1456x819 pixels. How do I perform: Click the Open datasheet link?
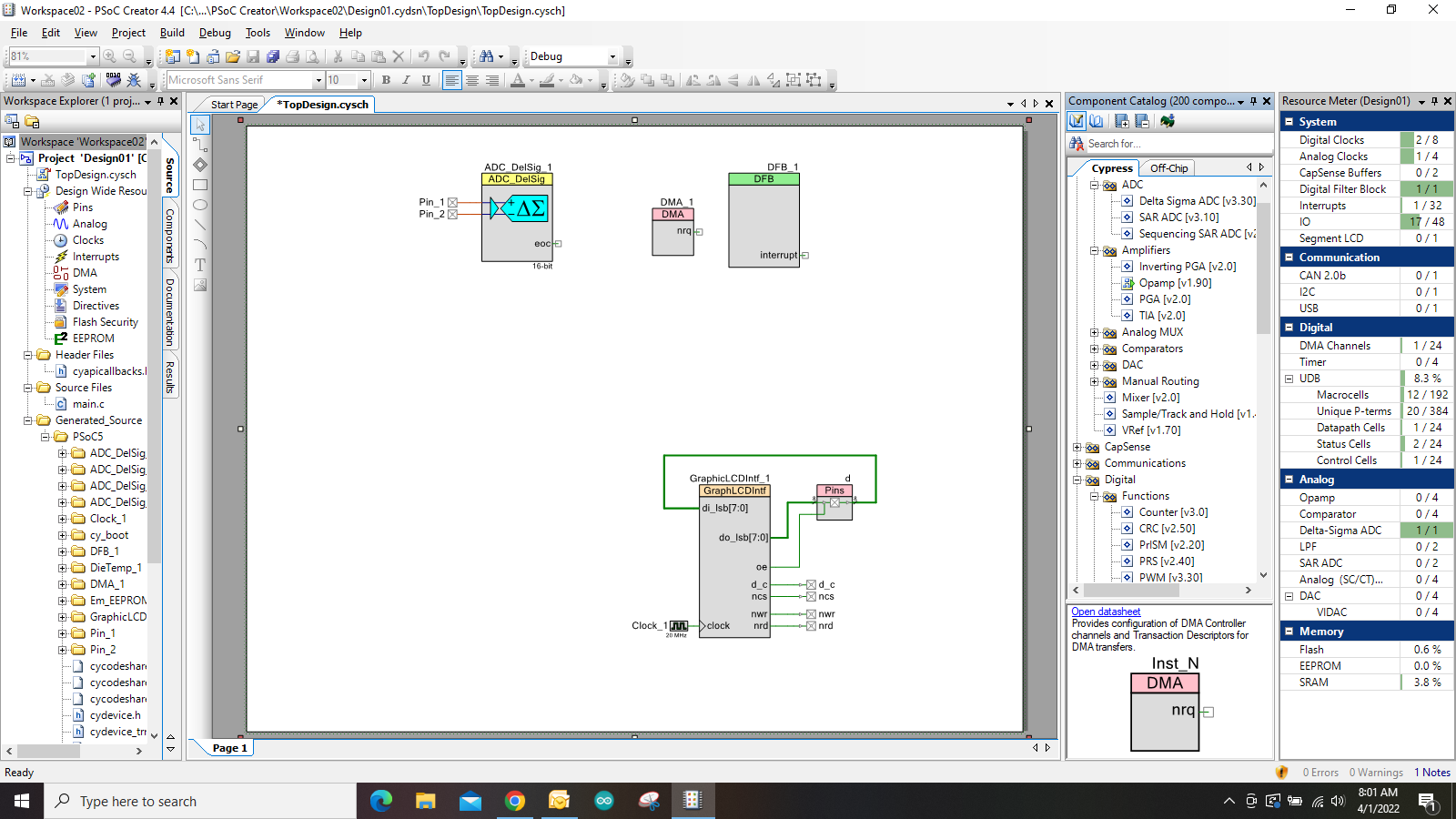coord(1106,612)
